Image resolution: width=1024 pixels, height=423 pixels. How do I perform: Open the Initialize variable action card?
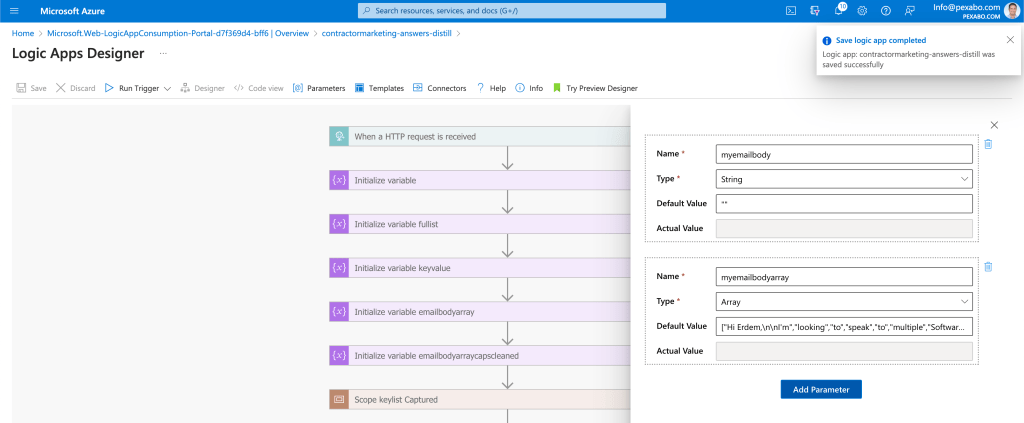pos(480,180)
